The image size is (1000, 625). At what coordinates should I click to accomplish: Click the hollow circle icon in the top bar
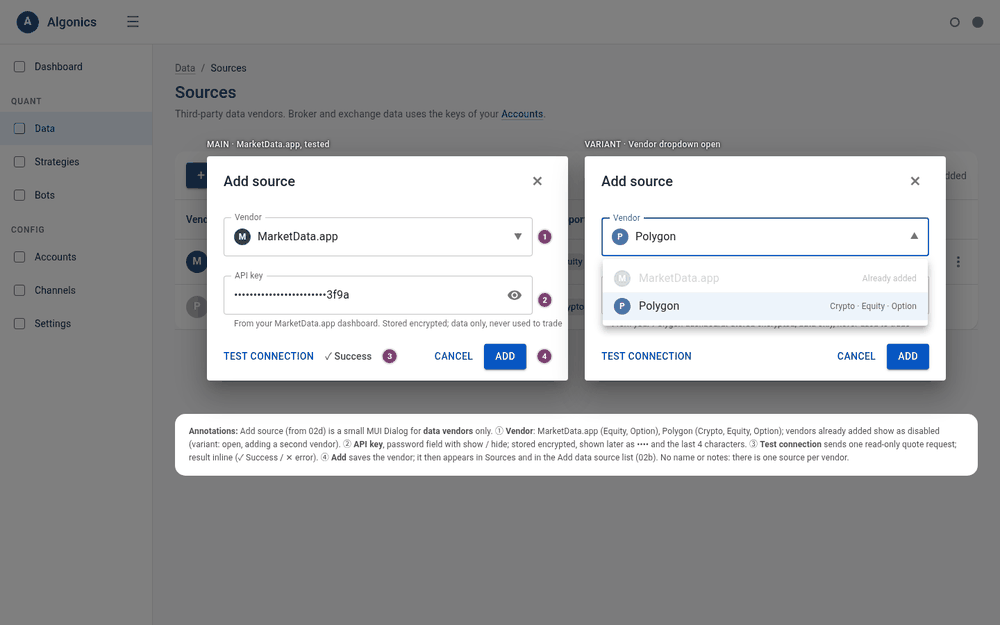click(x=954, y=22)
